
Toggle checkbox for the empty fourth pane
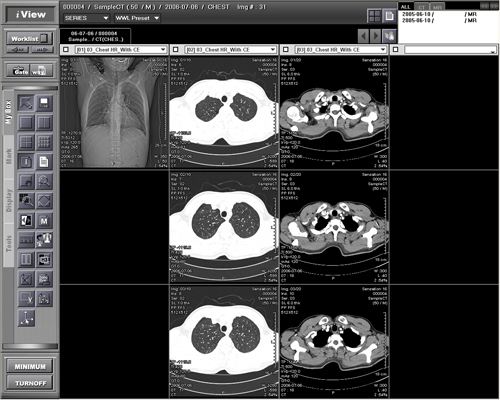click(x=396, y=50)
